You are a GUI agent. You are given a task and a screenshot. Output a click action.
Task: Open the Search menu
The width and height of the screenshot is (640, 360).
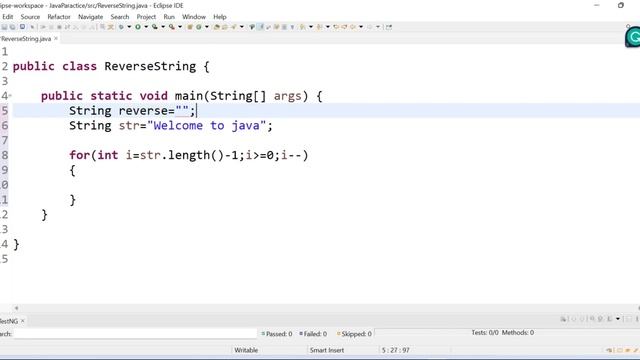tap(120, 17)
